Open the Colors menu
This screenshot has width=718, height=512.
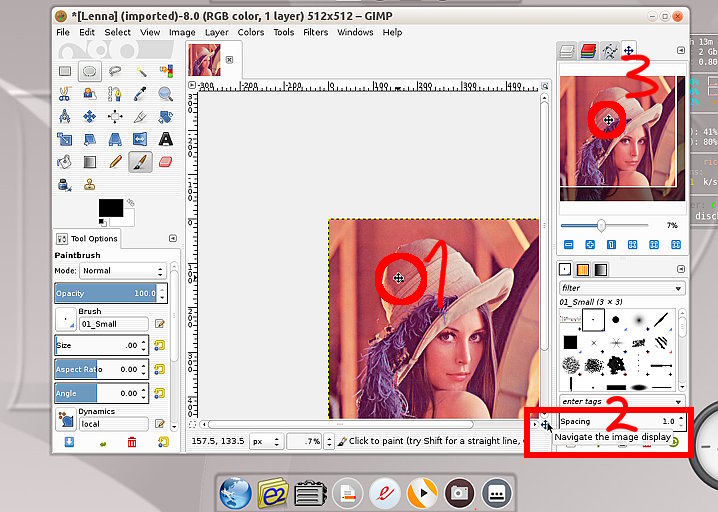pos(250,33)
